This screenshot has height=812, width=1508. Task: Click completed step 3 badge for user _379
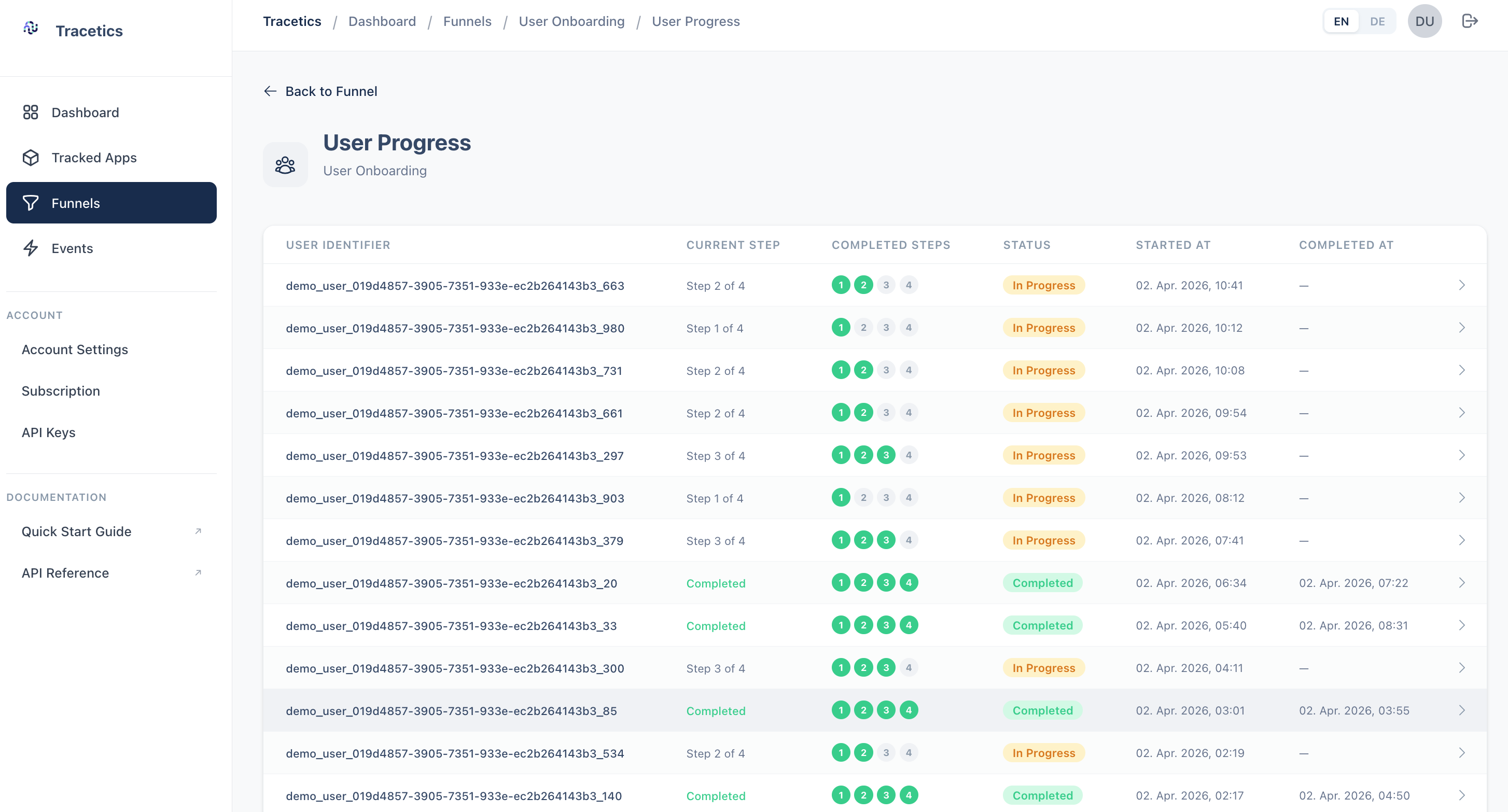[886, 540]
